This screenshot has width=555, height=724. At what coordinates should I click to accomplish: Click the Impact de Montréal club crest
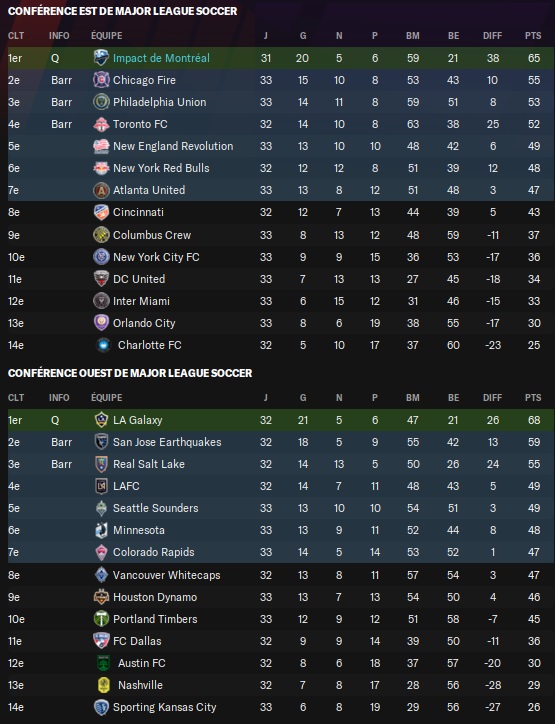point(101,58)
